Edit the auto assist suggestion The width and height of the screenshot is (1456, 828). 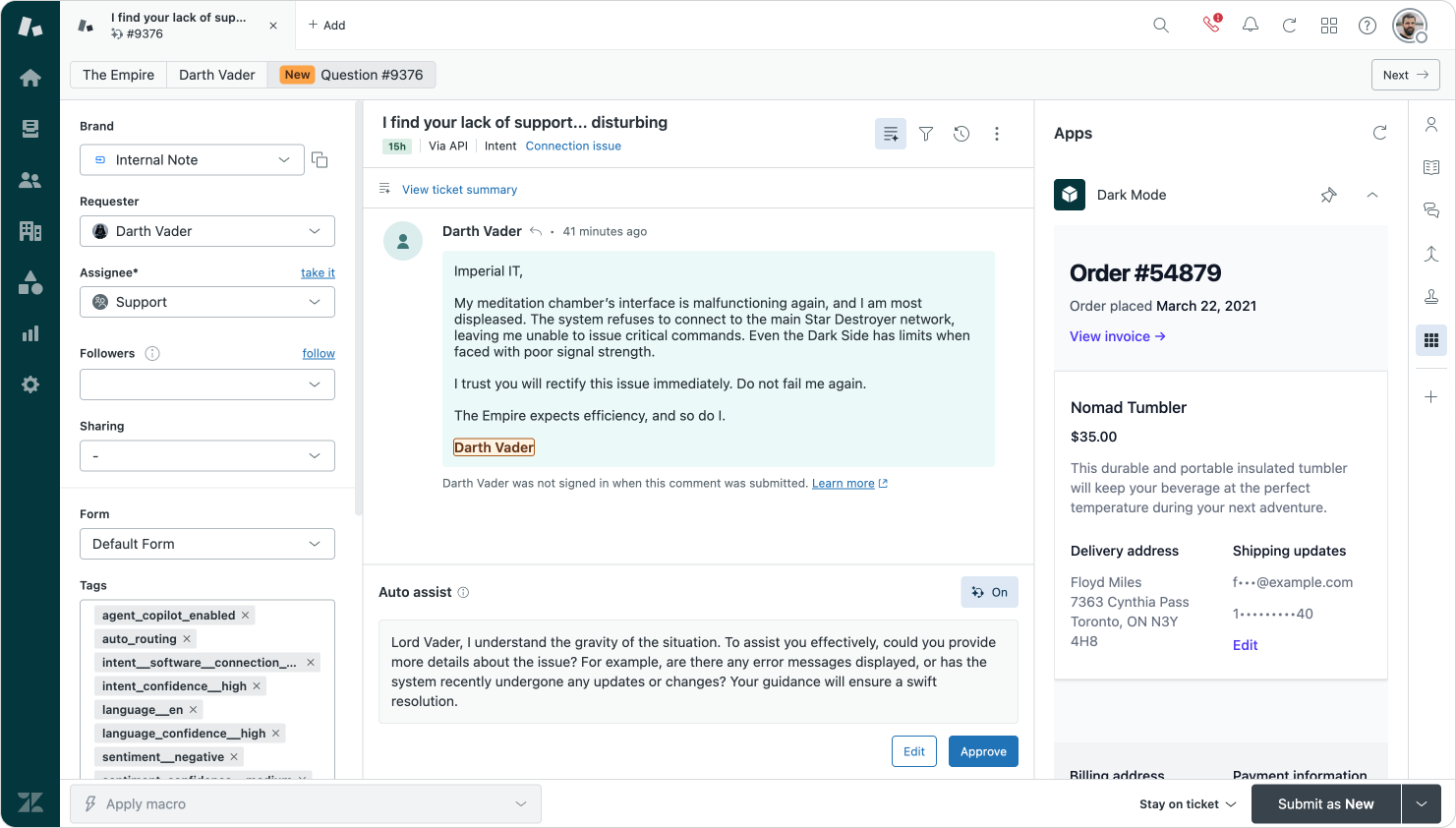click(914, 751)
